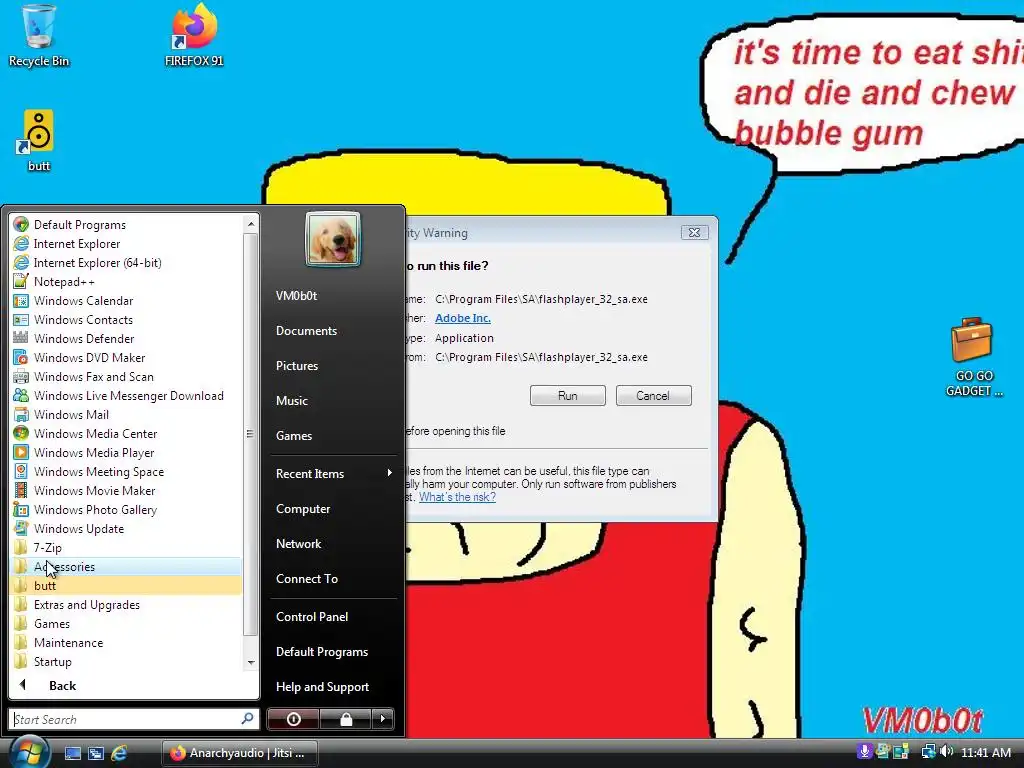Click the programs list scroll-down arrow
The height and width of the screenshot is (768, 1024).
251,662
